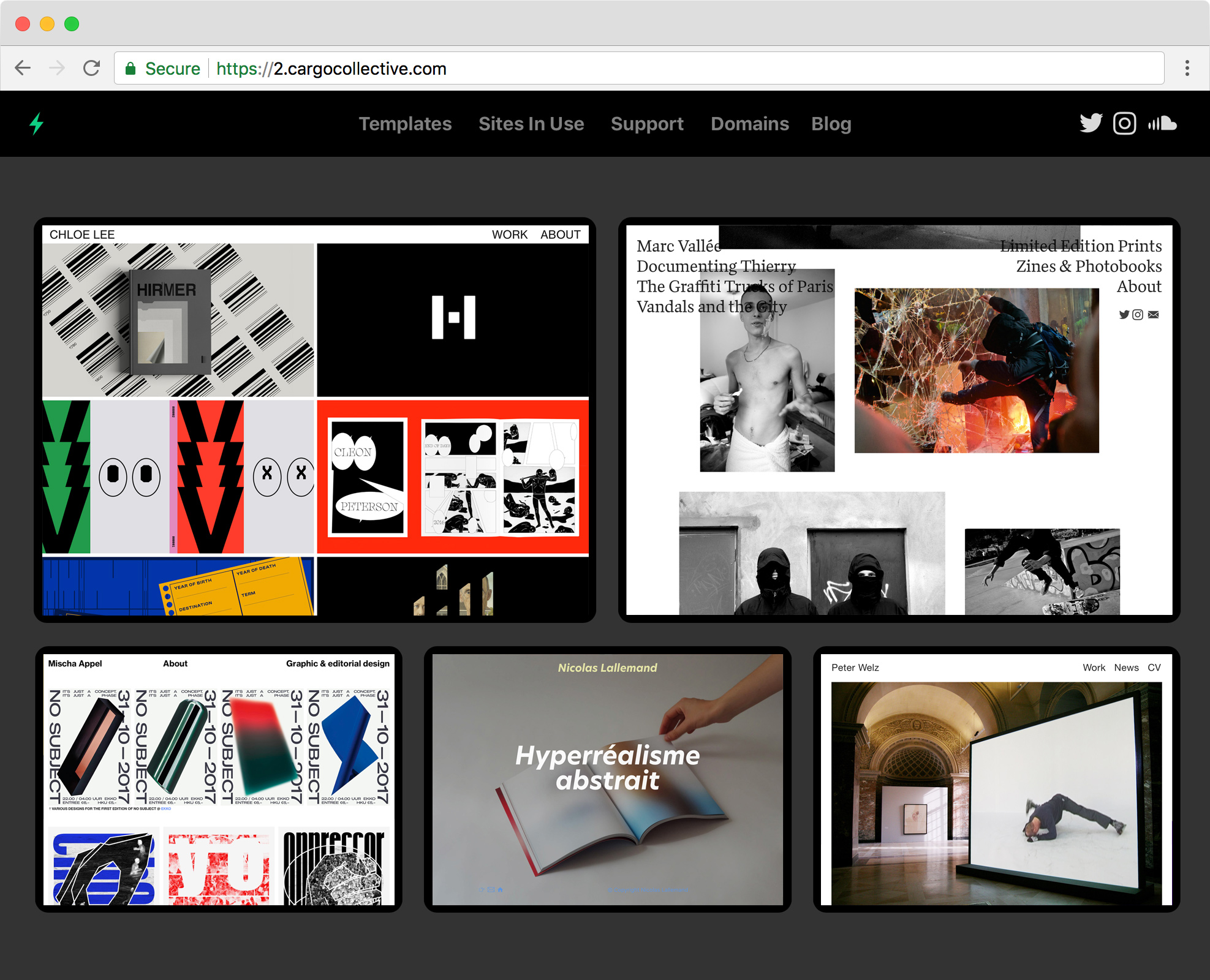Open the Instagram icon link
Image resolution: width=1210 pixels, height=980 pixels.
[1125, 123]
